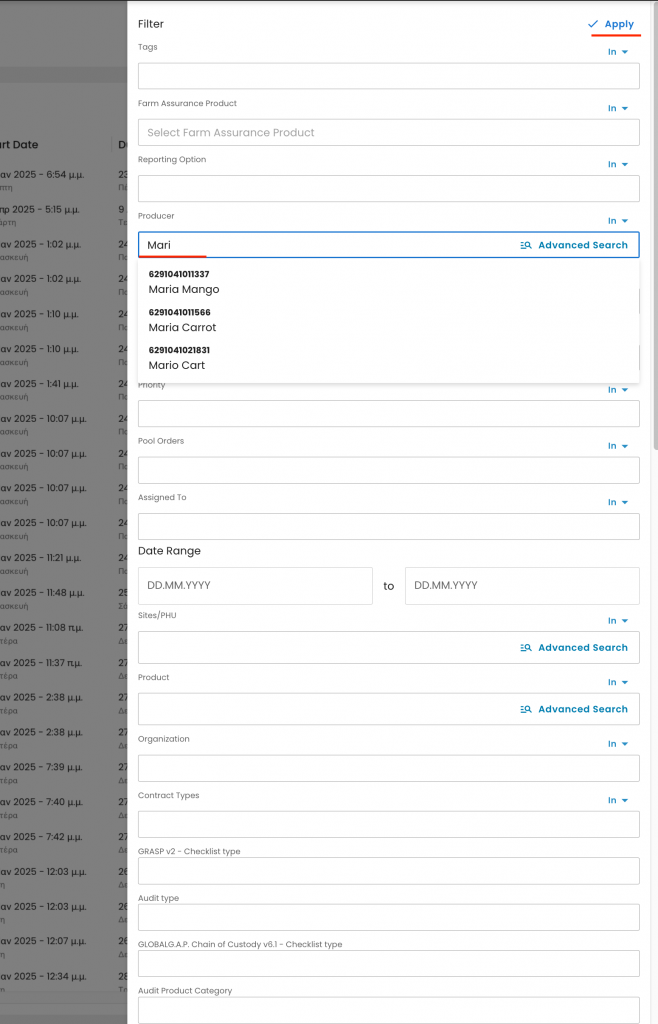Open the Organization 'In' operator dropdown
Screen dimensions: 658x1024
(618, 744)
